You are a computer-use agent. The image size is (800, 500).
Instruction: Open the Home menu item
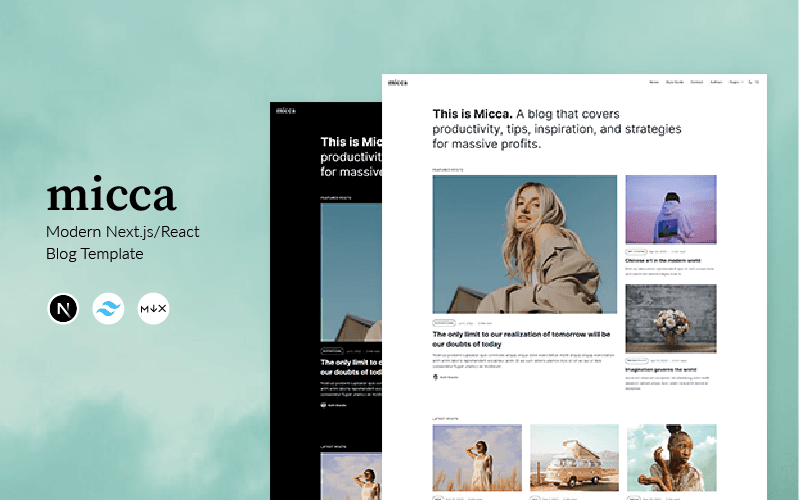coord(654,82)
